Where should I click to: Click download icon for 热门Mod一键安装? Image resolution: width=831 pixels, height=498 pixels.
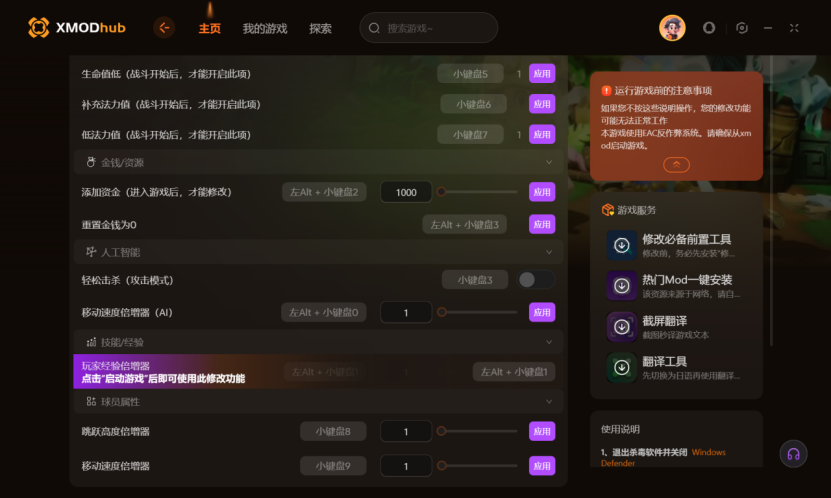[622, 286]
